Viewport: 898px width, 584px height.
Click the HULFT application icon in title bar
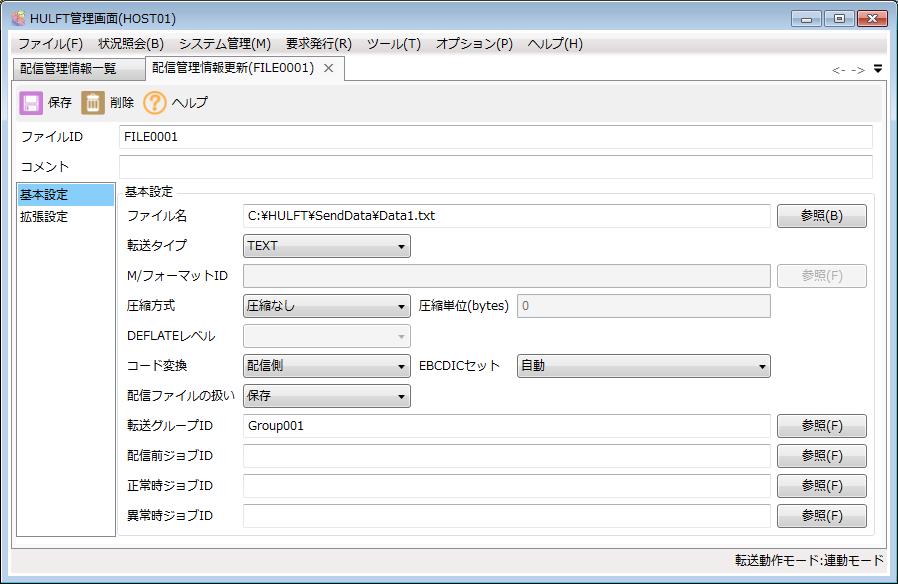[x=19, y=18]
